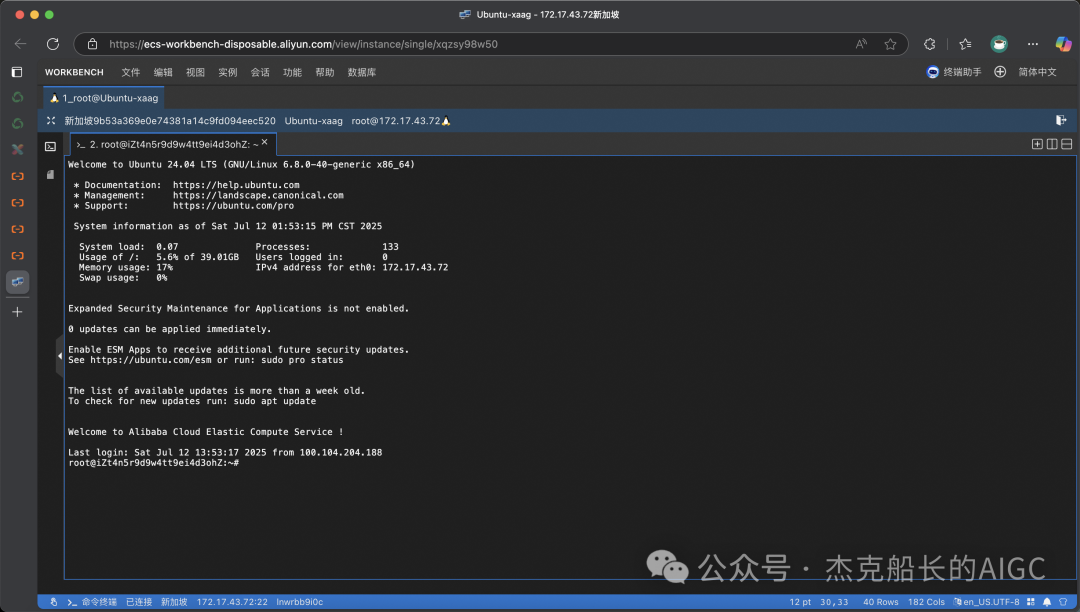The image size is (1080, 612).
Task: Open the 文件 menu
Action: pyautogui.click(x=130, y=72)
